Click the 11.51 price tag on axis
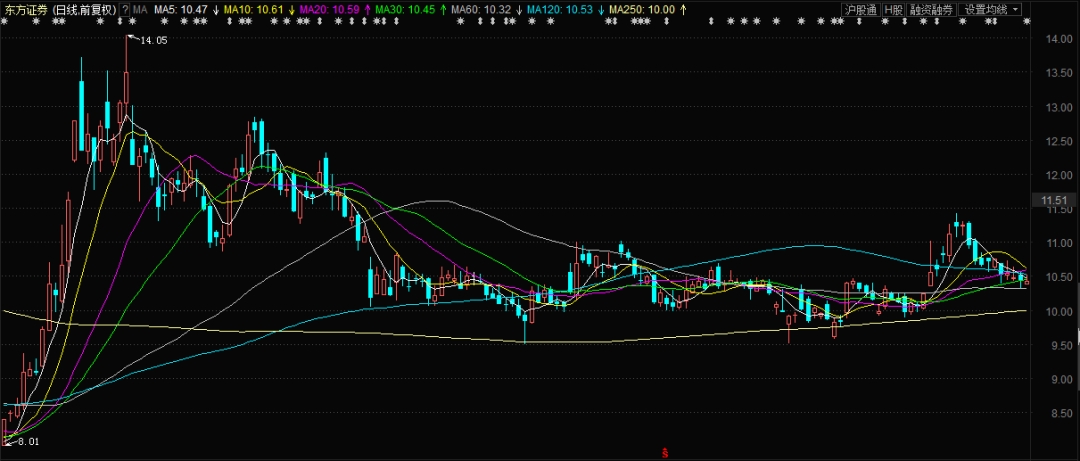This screenshot has width=1080, height=461. (x=1056, y=202)
